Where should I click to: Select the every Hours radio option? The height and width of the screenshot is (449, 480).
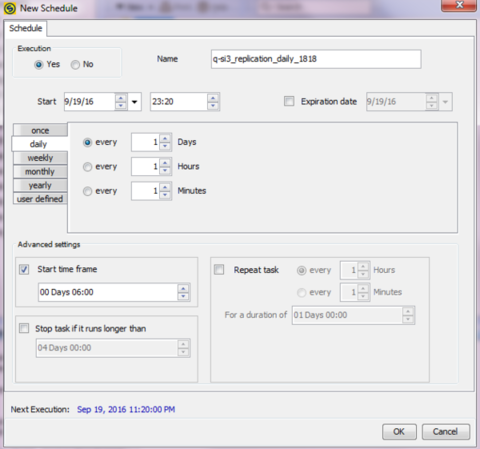[87, 167]
